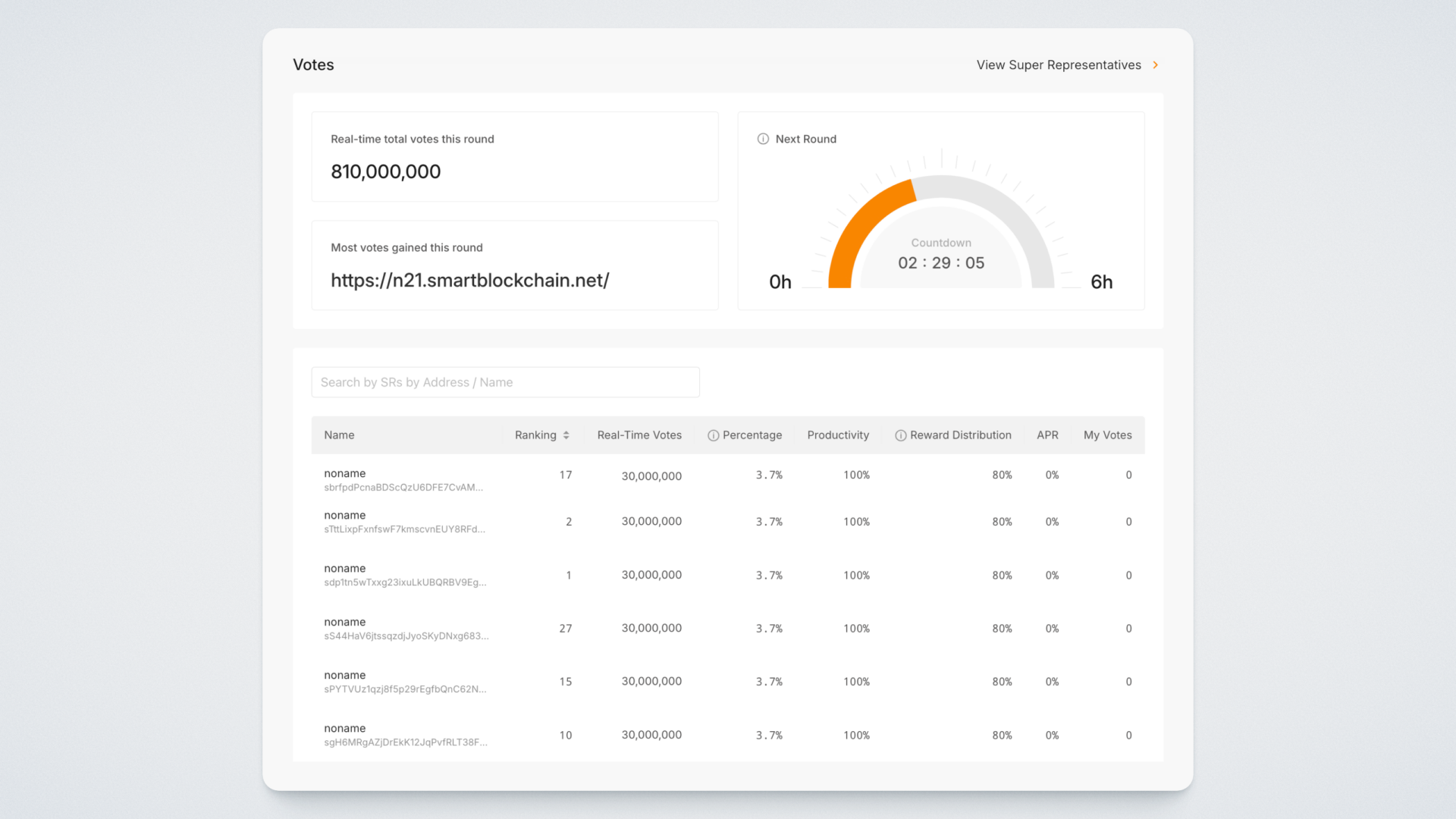
Task: Click the noname row ranked 15
Action: tap(345, 675)
